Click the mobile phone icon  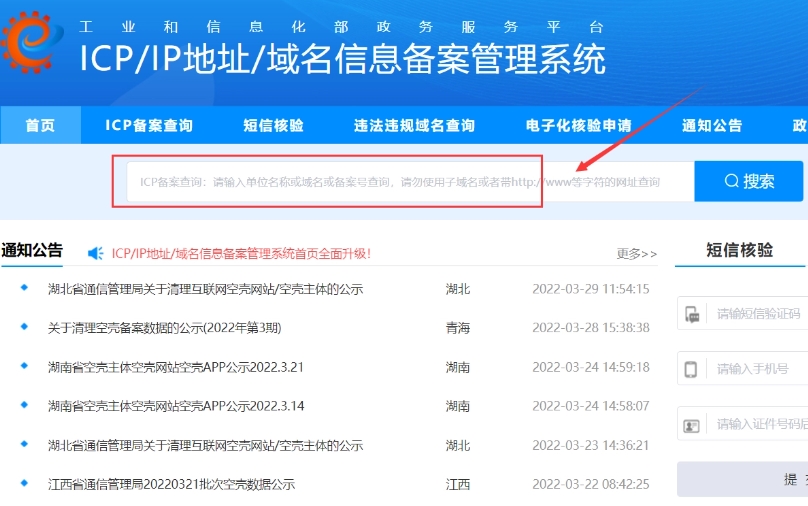(691, 369)
